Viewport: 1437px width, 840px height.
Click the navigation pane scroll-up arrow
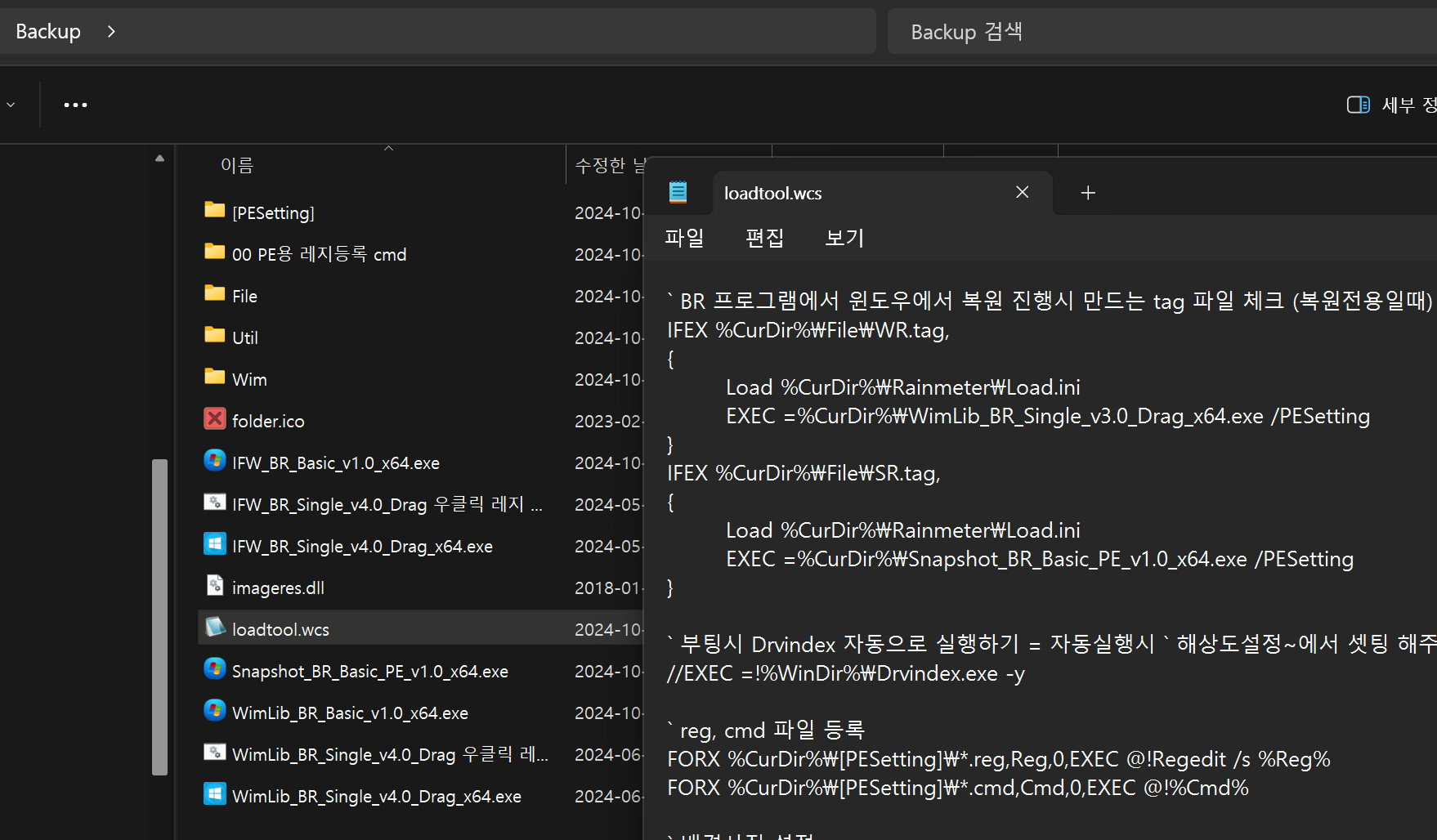(x=159, y=159)
